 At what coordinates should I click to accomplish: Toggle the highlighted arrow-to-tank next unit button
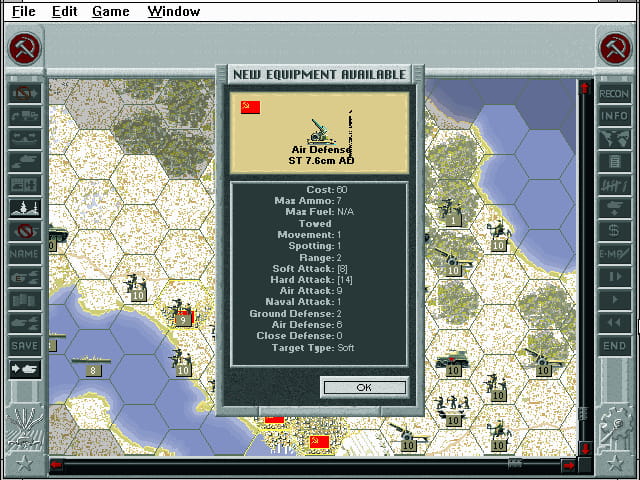pyautogui.click(x=24, y=369)
